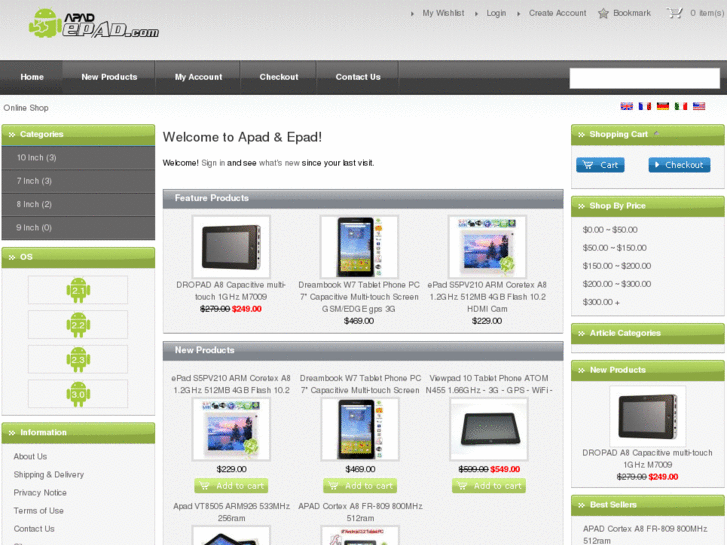Add $549.00 Viewpad 10 to cart
Screen dimensions: 727x545
489,486
